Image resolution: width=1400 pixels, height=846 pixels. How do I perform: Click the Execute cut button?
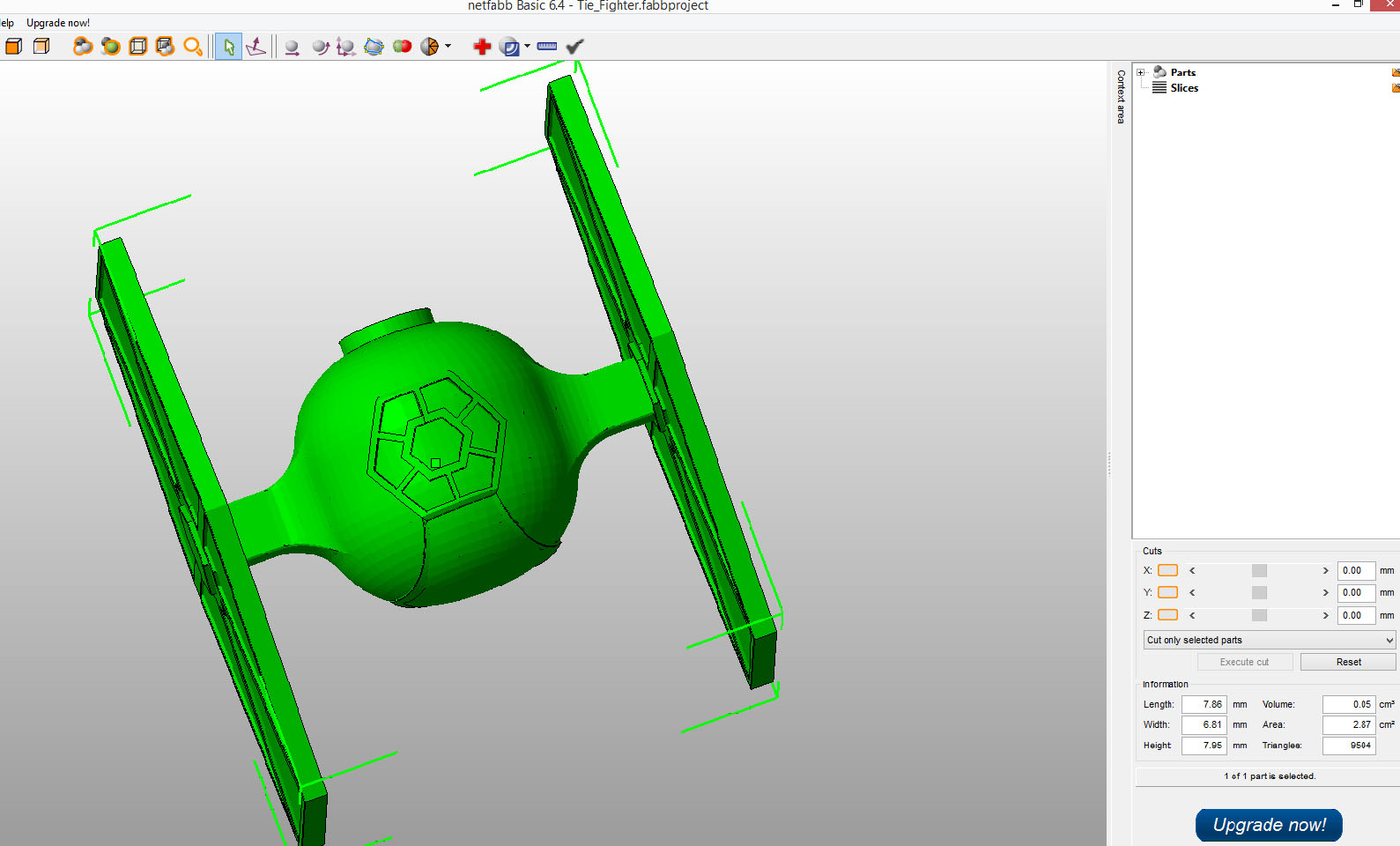click(1245, 662)
